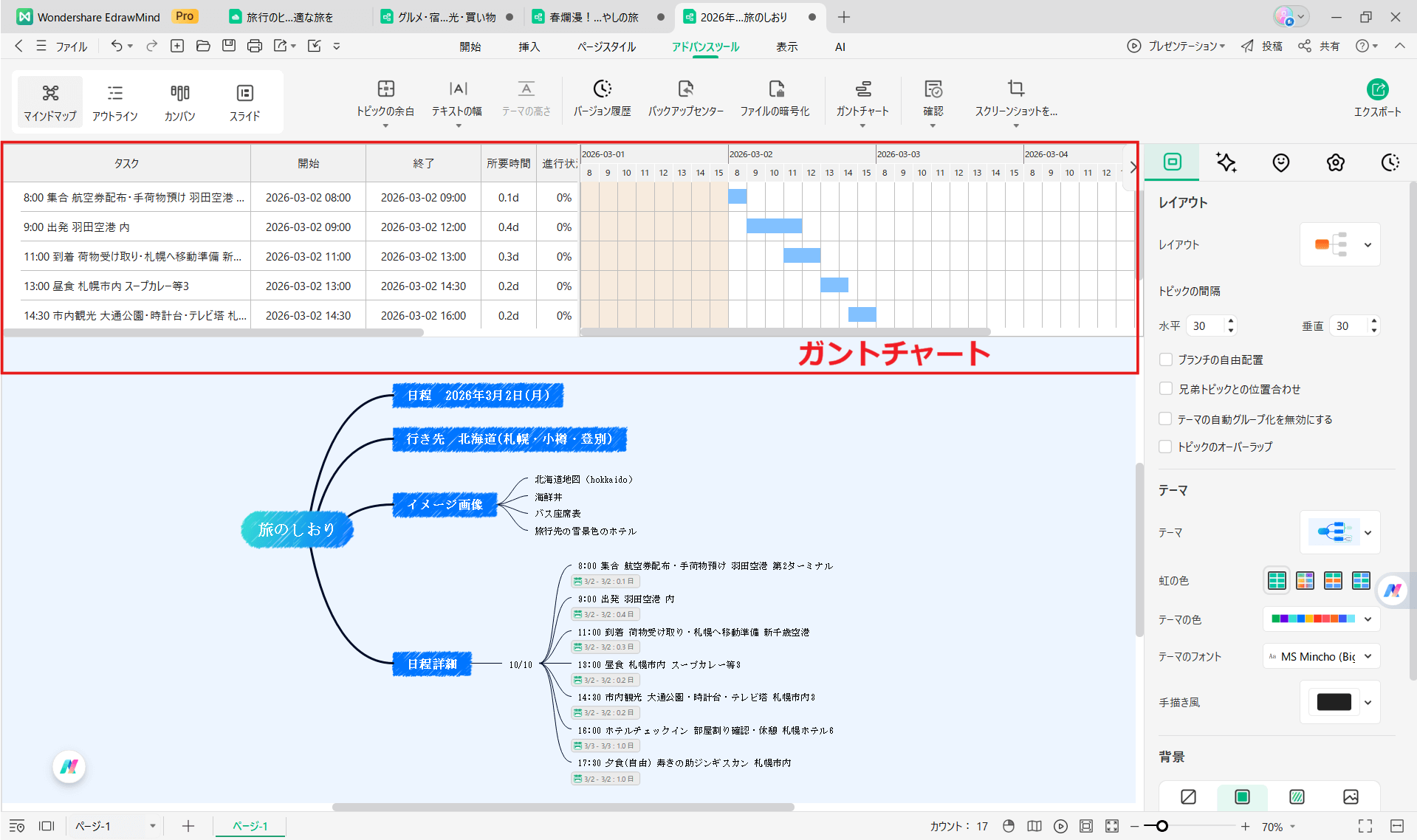
Task: Toggle topic overlap (トピックのオーバーラップ) checkbox
Action: (x=1166, y=447)
